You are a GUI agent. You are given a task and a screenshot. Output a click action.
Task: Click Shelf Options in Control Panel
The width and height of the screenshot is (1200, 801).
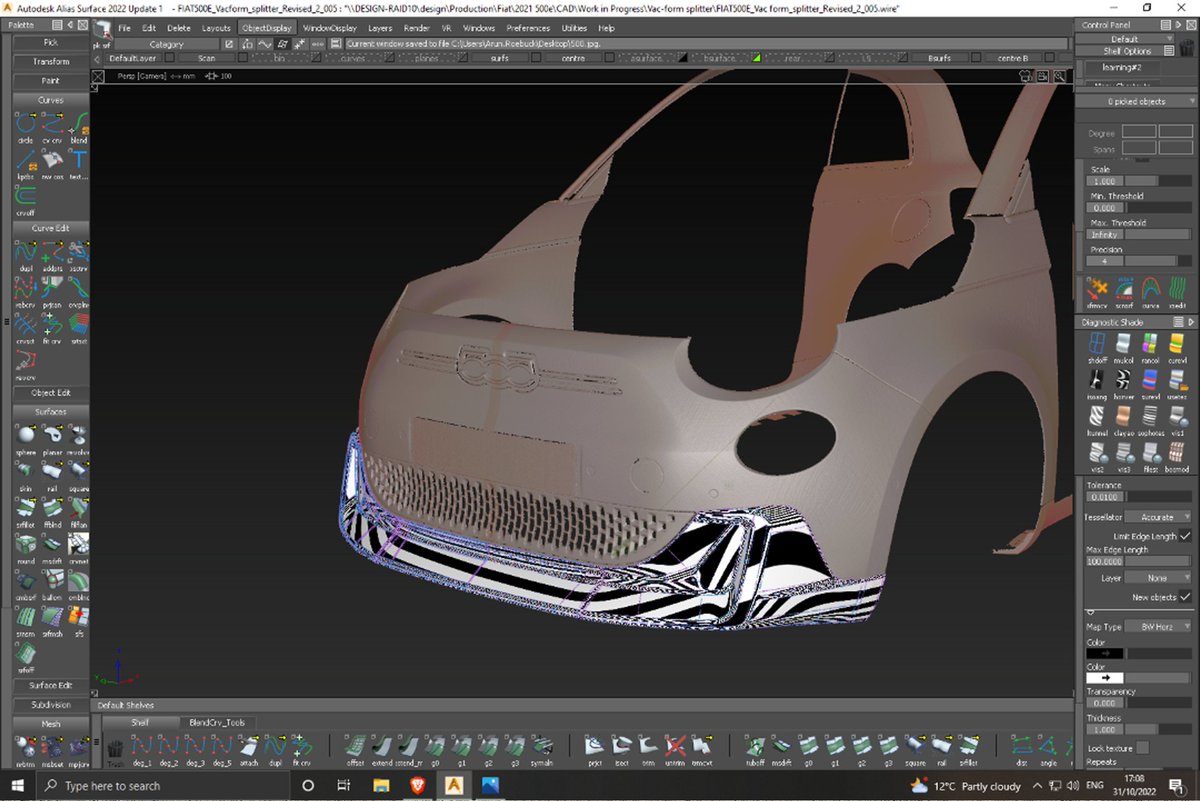point(1127,51)
